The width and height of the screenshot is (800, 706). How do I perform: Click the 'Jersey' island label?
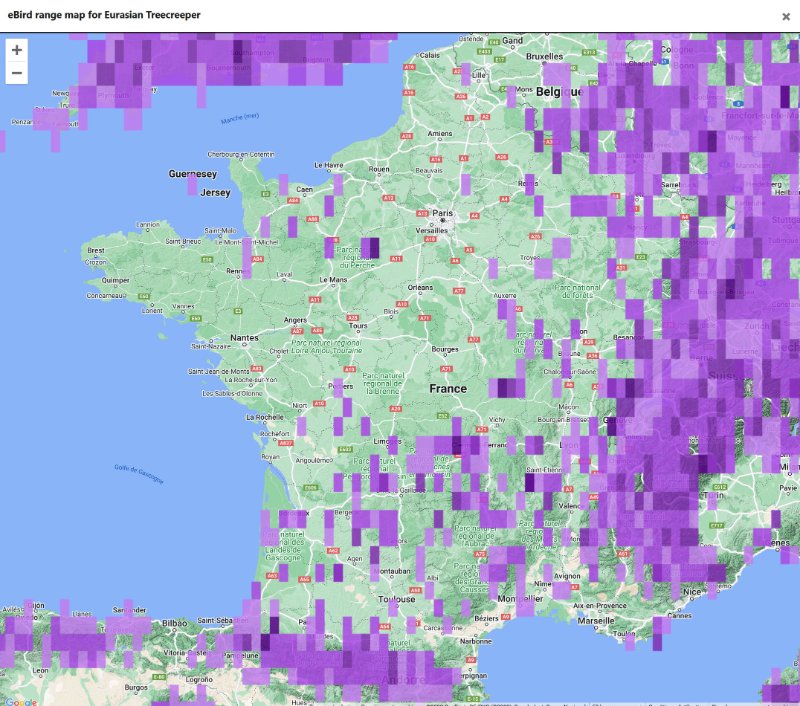(215, 192)
